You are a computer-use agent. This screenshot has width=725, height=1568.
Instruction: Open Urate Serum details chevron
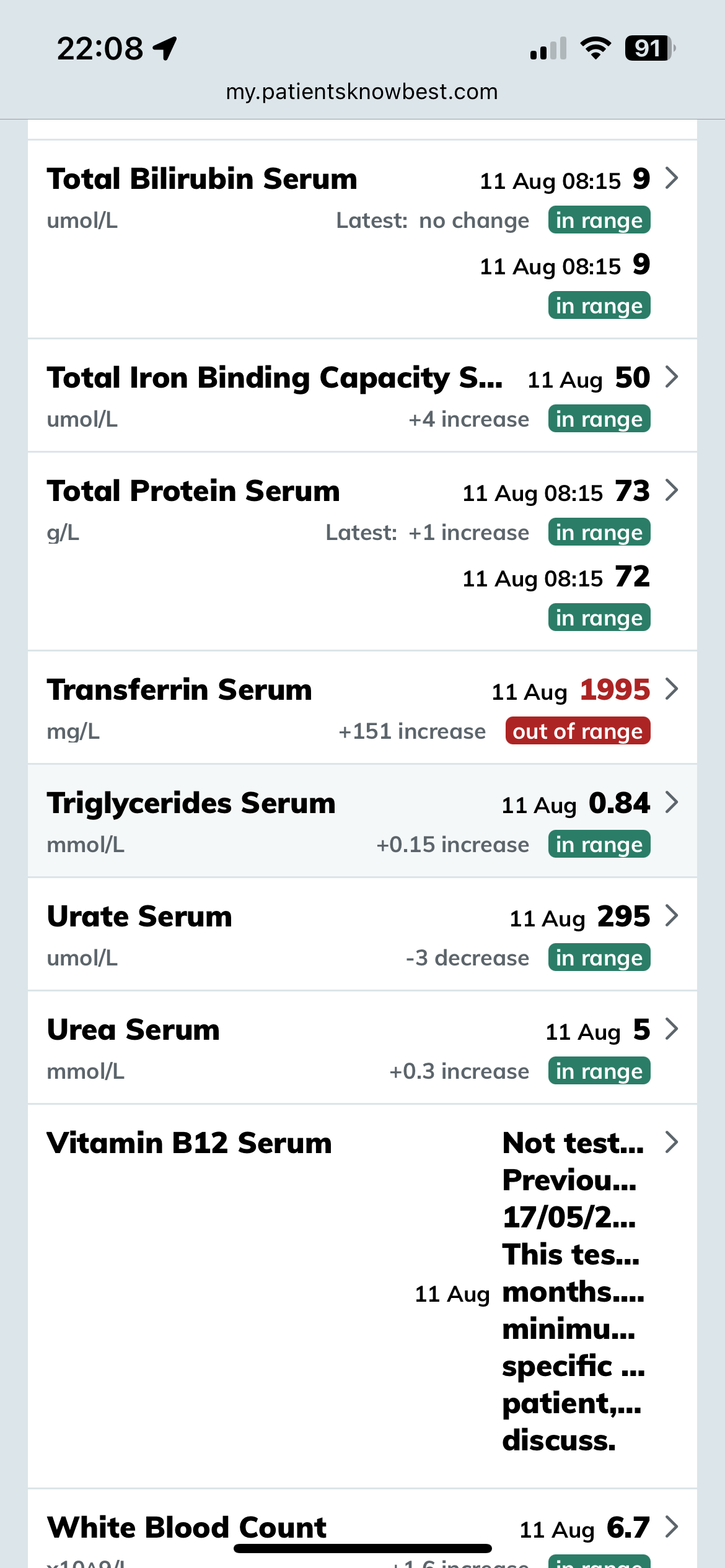[x=672, y=916]
